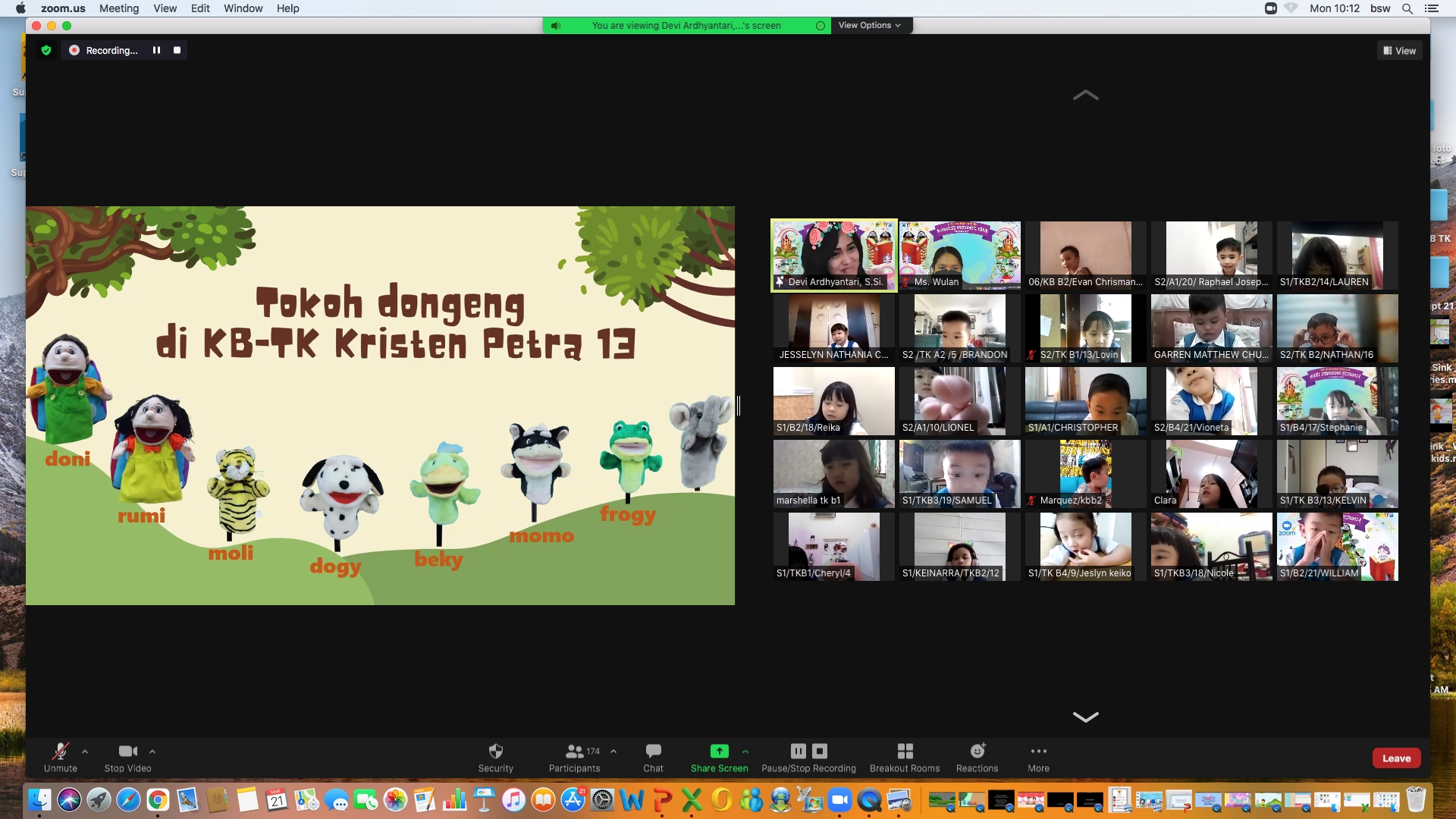Click the More options icon
1456x819 pixels.
point(1038,751)
